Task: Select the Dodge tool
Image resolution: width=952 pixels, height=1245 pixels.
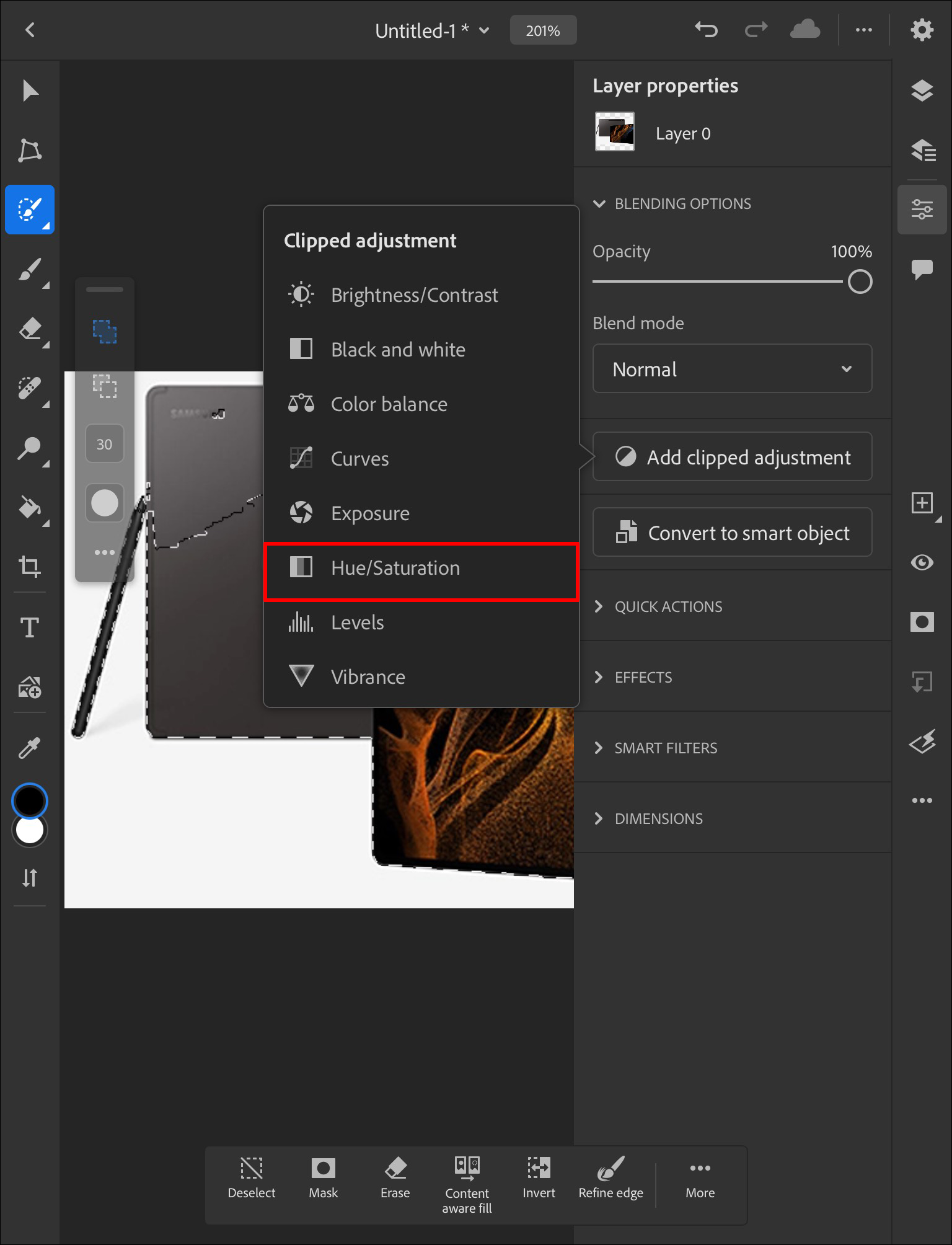Action: coord(30,448)
